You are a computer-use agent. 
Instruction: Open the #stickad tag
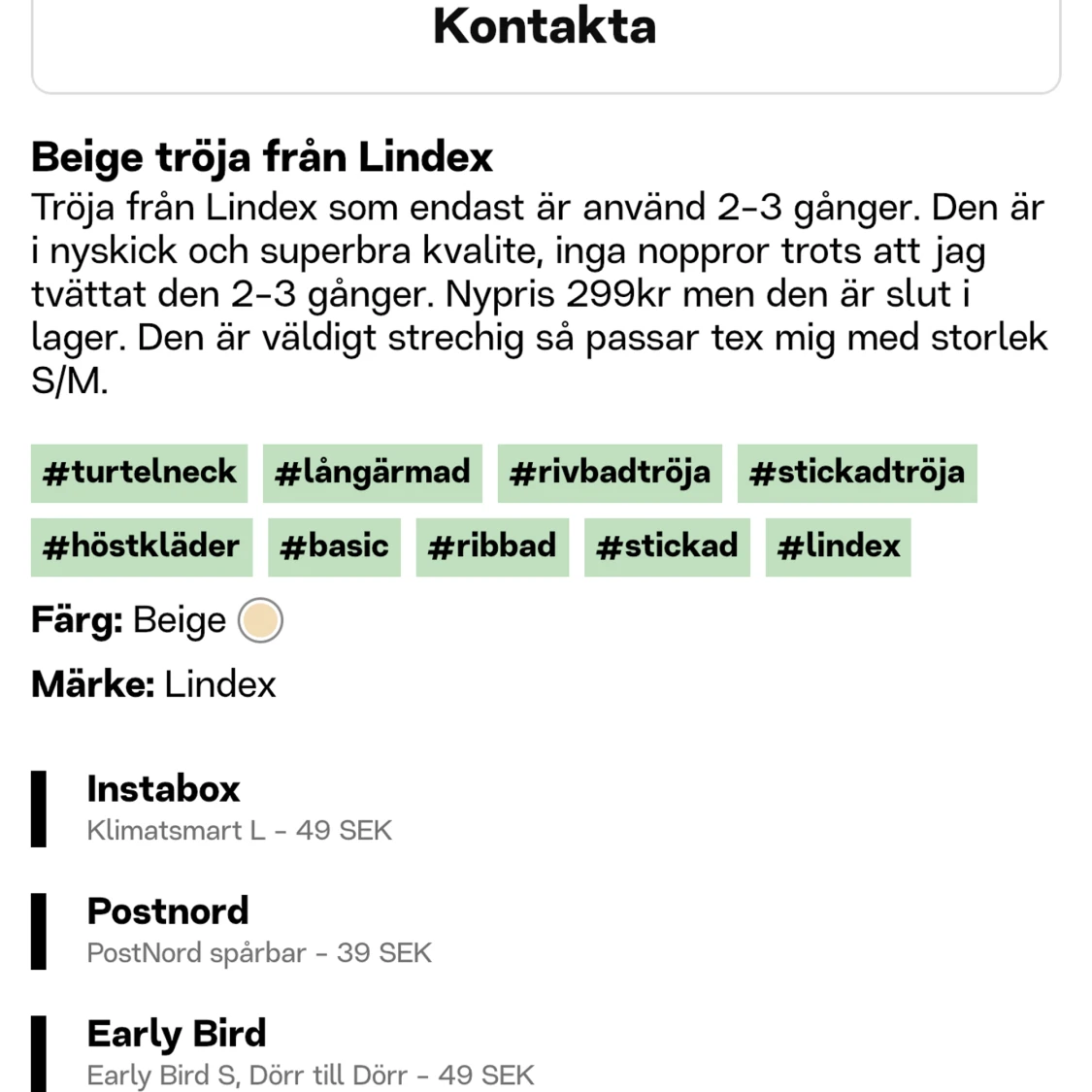pos(666,546)
